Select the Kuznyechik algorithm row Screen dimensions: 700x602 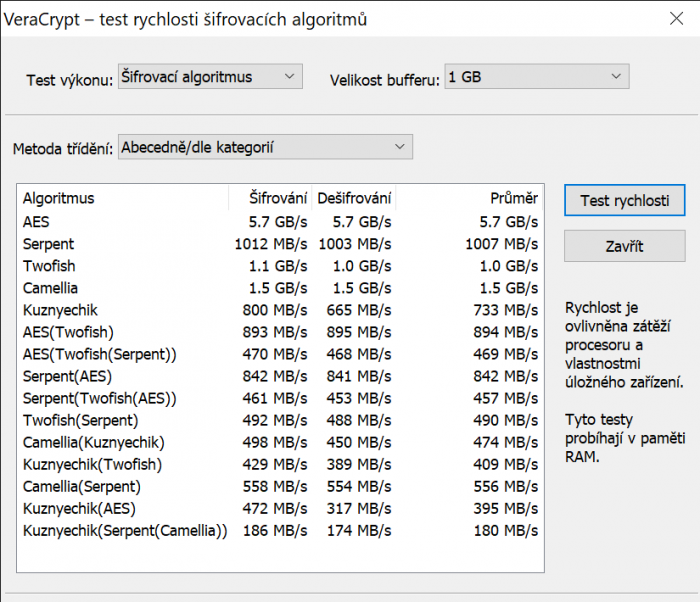[60, 310]
